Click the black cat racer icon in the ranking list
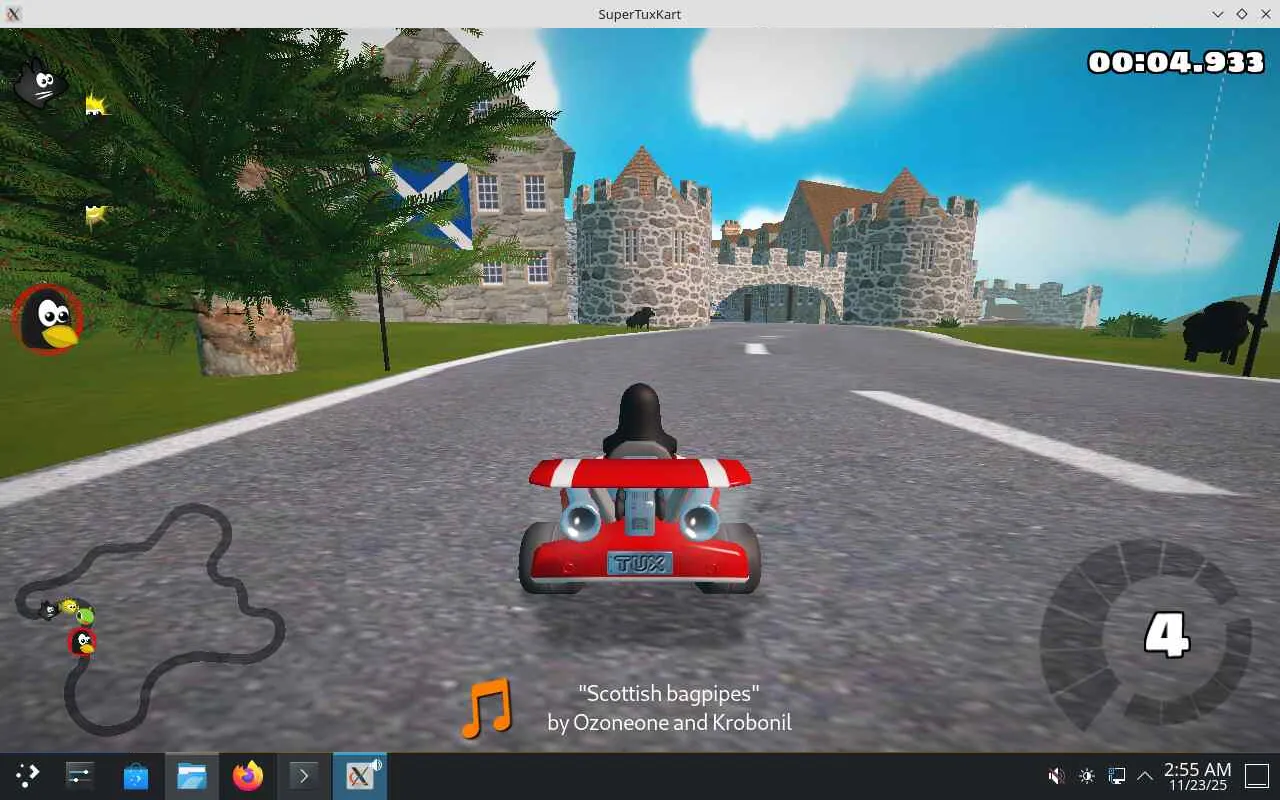The width and height of the screenshot is (1280, 800). 39,83
